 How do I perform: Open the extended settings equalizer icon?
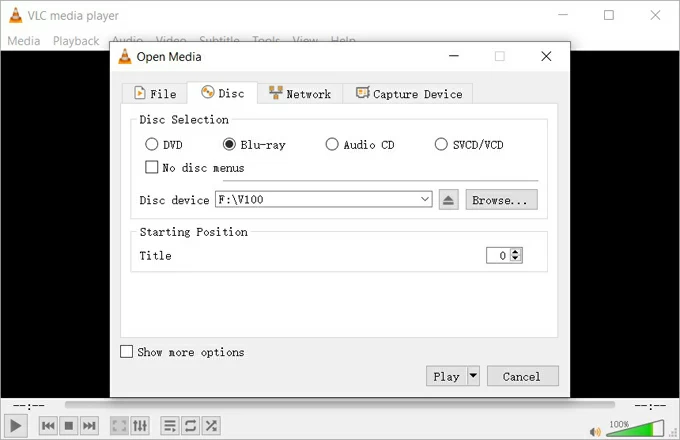pos(140,426)
